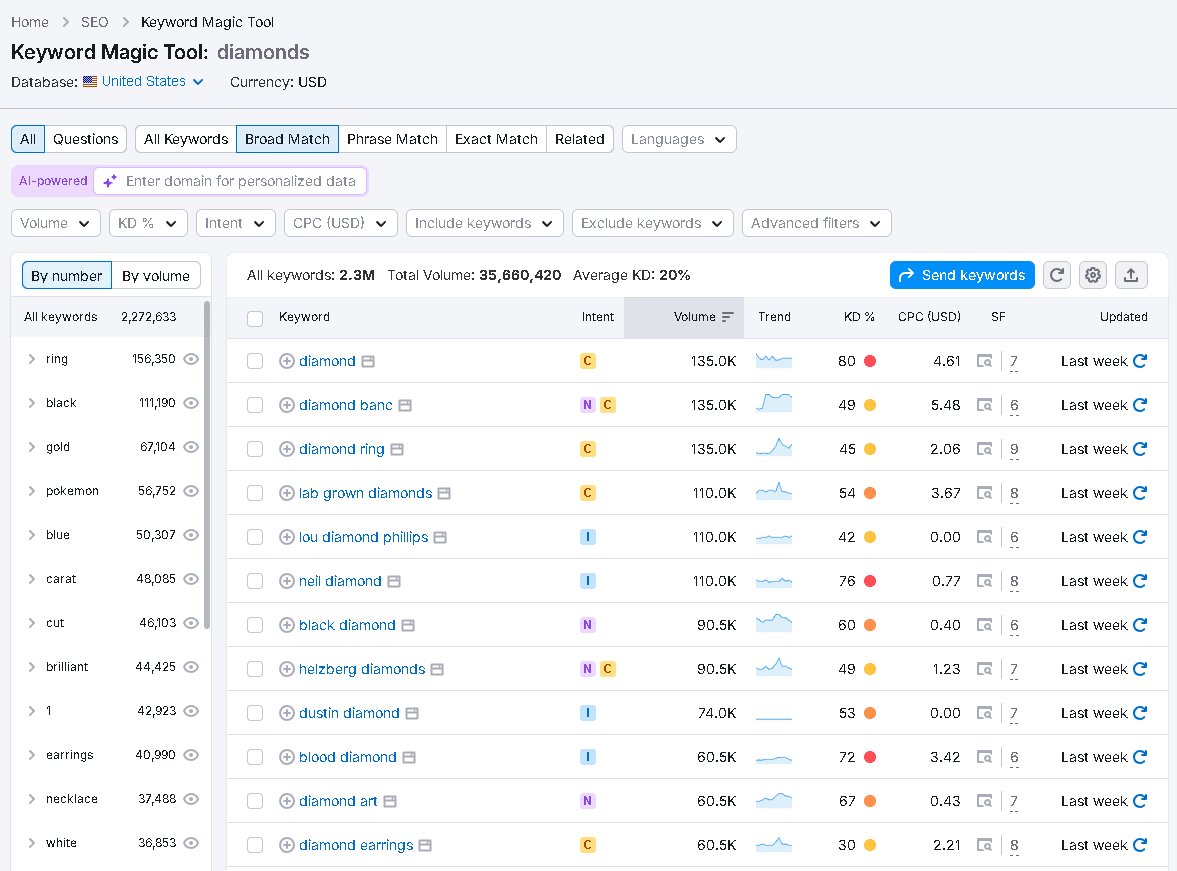The width and height of the screenshot is (1177, 871).
Task: Toggle eye icon for 'earrings' group
Action: 191,755
